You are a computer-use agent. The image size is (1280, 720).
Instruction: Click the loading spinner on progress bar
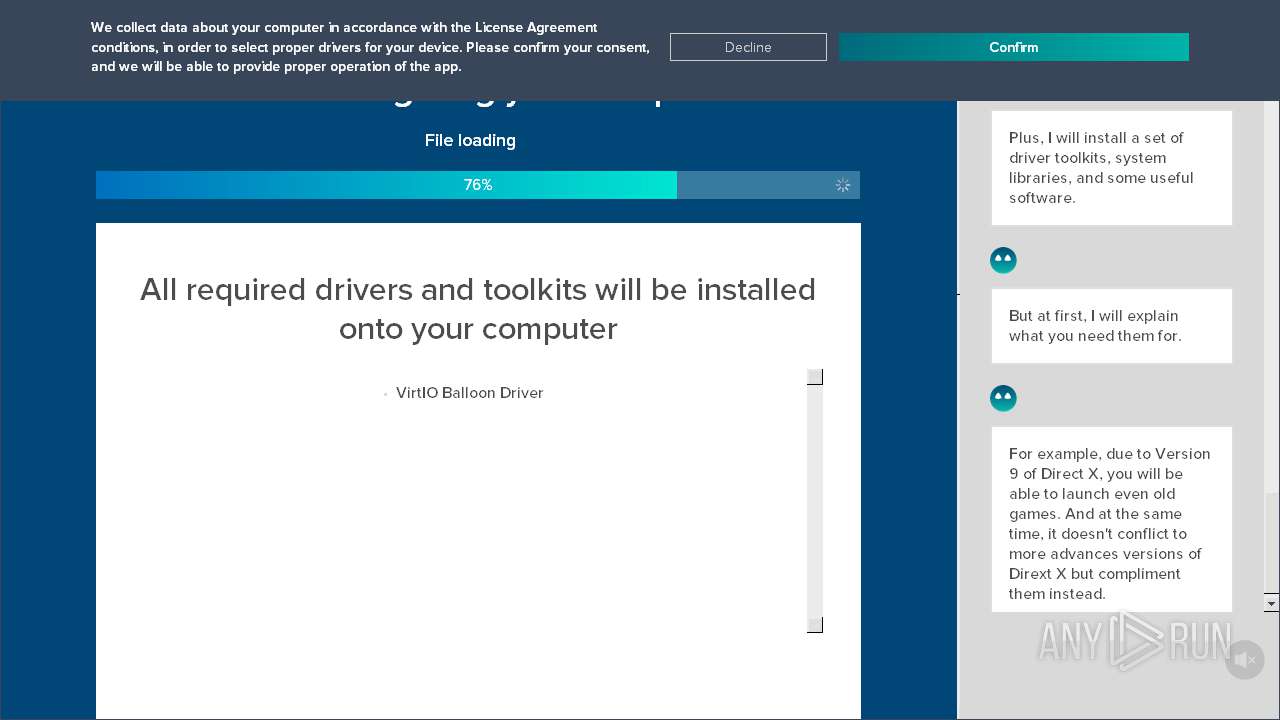click(843, 185)
